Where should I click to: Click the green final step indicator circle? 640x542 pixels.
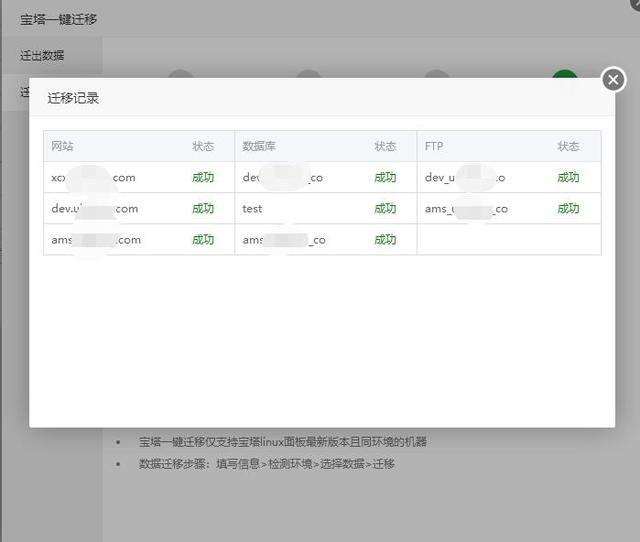pyautogui.click(x=564, y=74)
